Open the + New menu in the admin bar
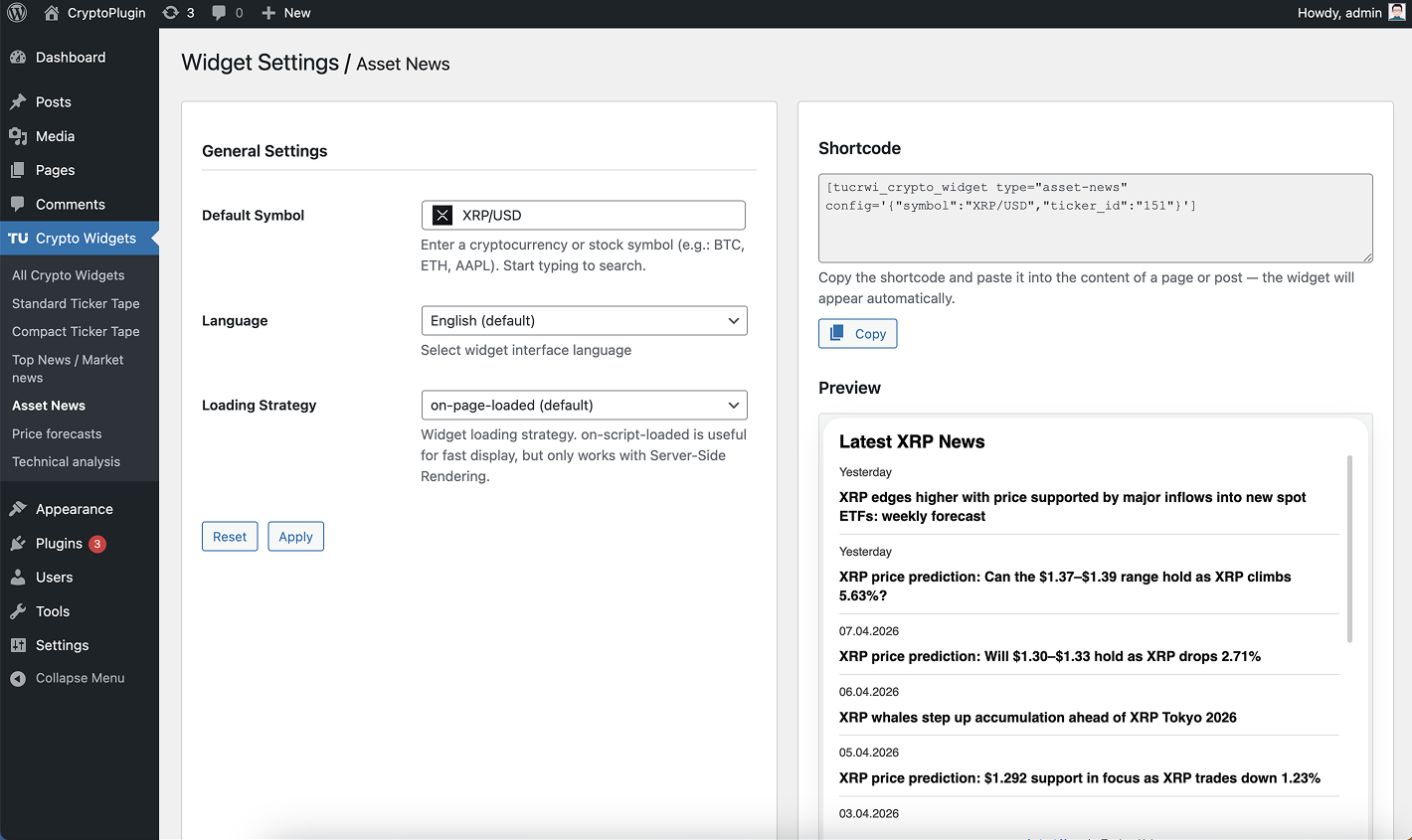1412x840 pixels. click(285, 13)
